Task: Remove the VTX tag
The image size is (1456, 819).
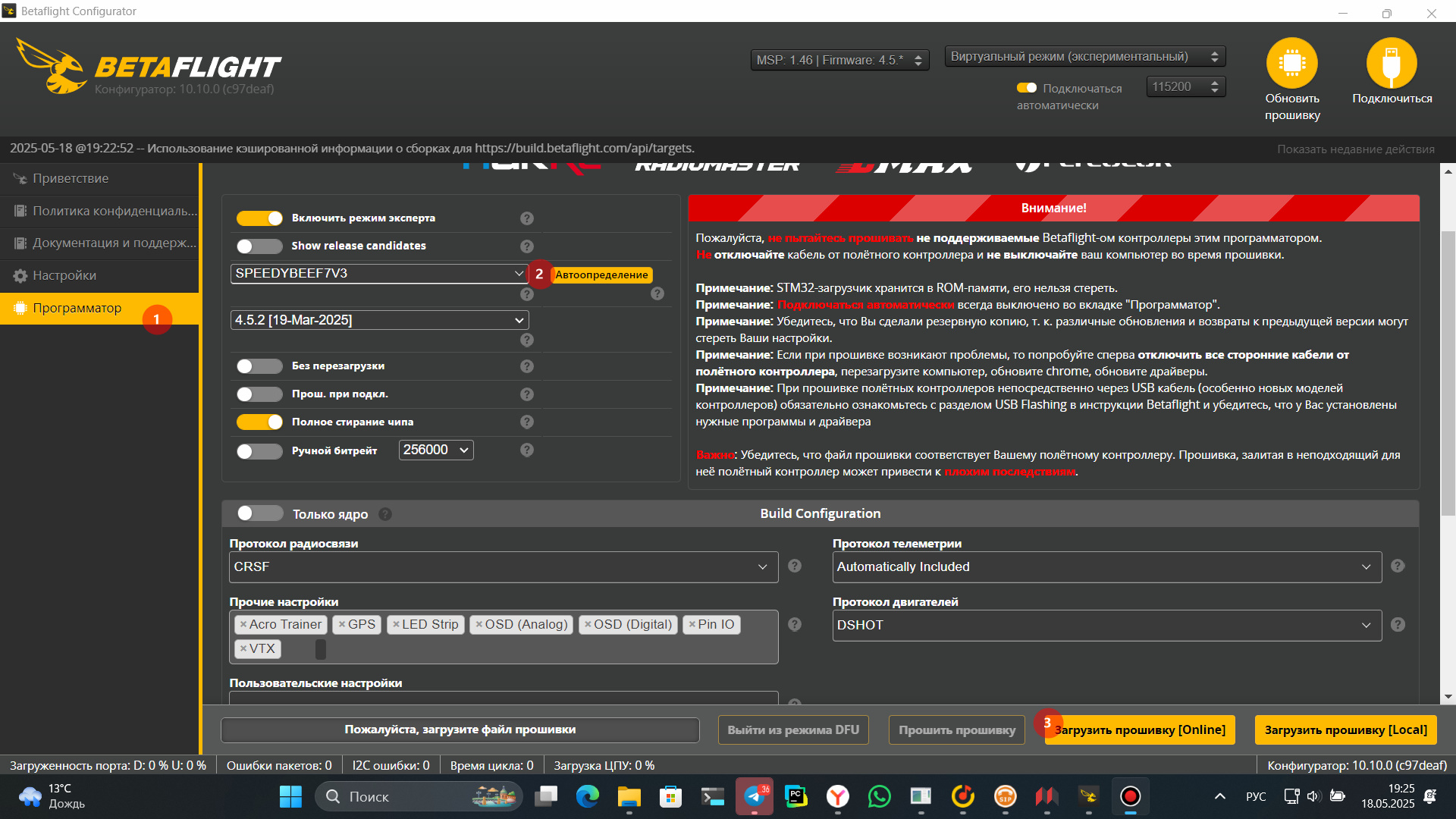Action: tap(243, 648)
